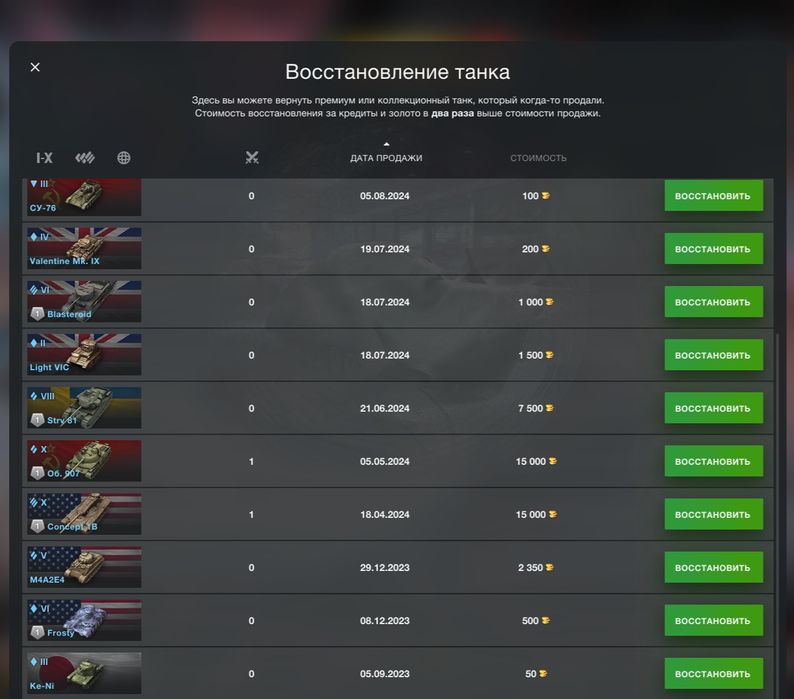Click the gold coin icon beside 15 000 for Об. 907
794x699 pixels.
(x=553, y=461)
